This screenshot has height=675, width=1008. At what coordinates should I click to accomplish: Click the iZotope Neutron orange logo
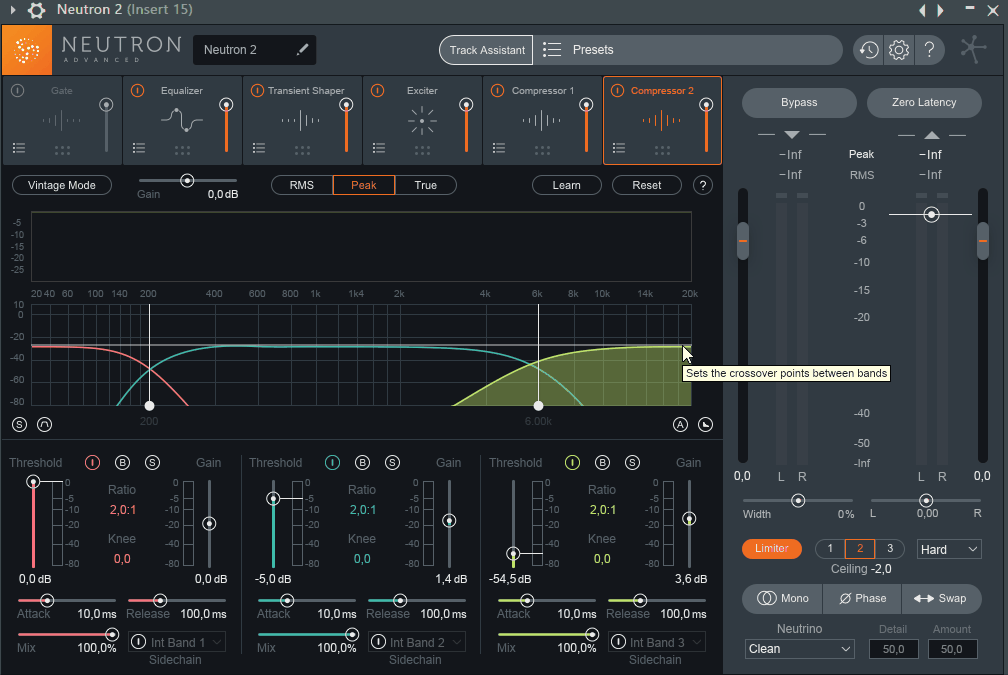click(27, 50)
